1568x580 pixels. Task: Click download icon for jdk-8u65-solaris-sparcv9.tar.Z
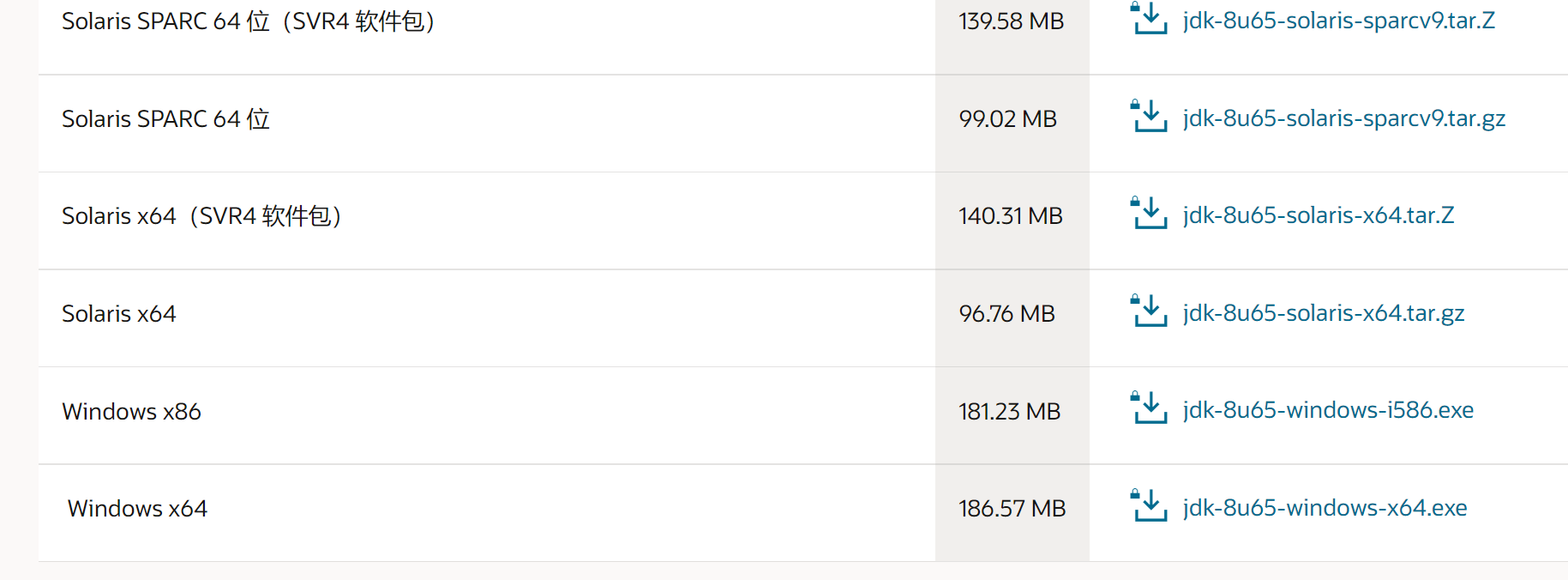point(1149,19)
